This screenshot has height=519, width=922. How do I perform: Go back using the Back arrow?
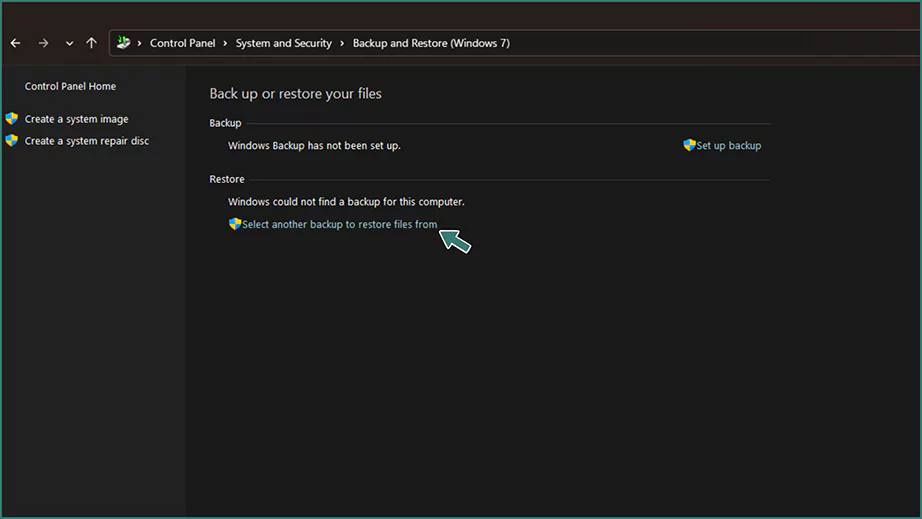coord(15,43)
